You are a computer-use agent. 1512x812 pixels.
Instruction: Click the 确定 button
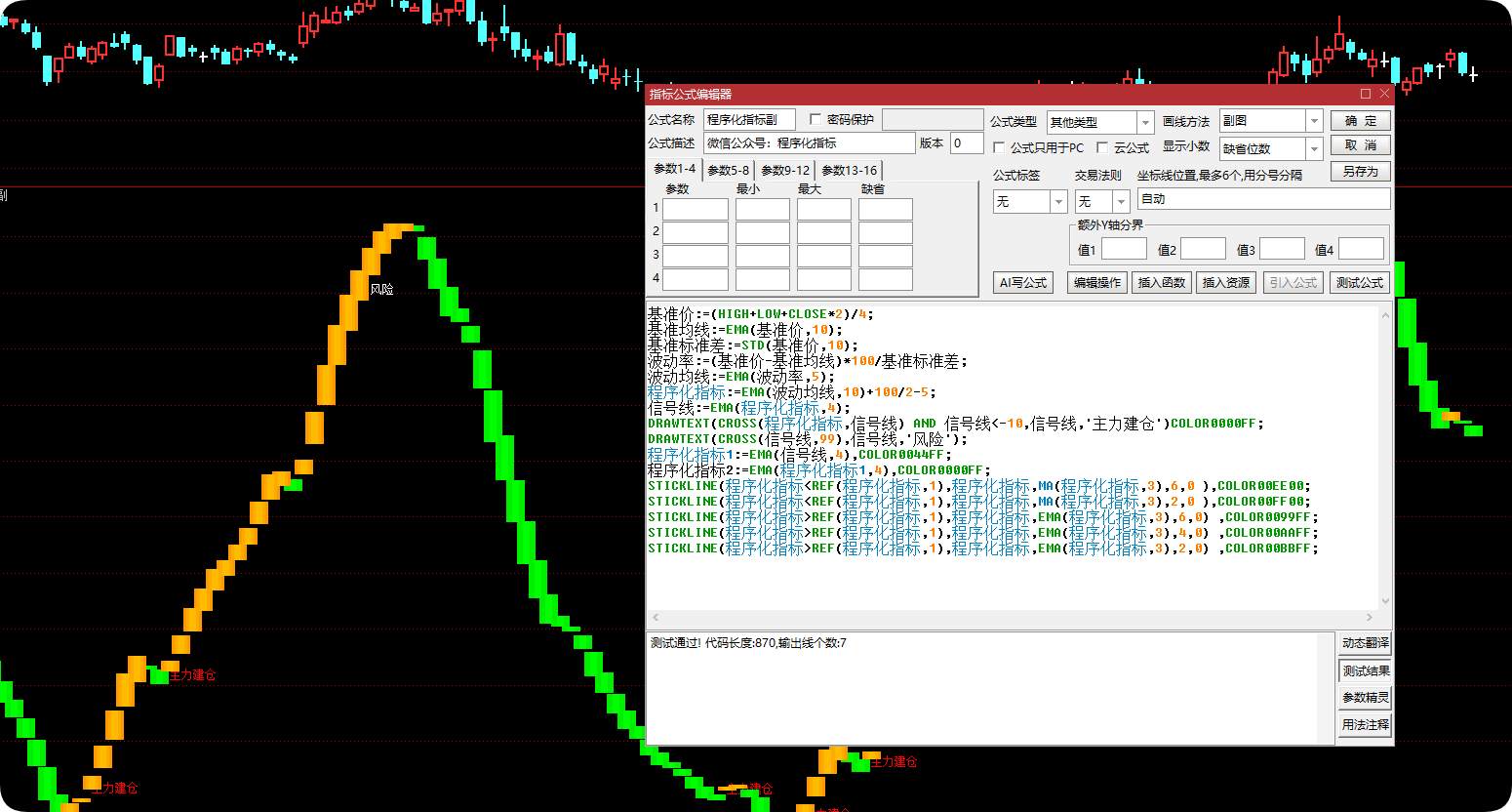point(1361,121)
